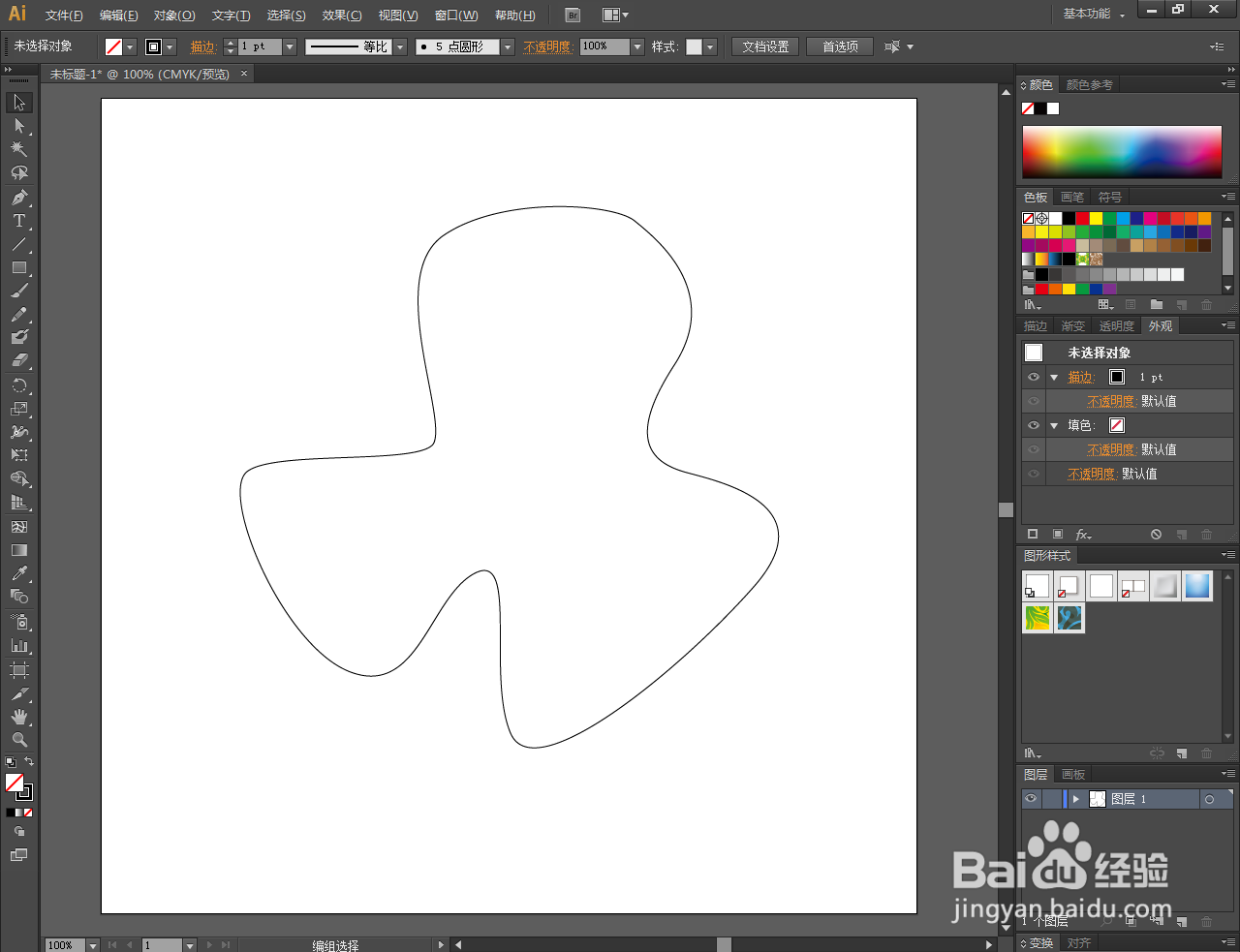This screenshot has width=1240, height=952.
Task: Open stroke color dropdown in control bar
Action: [170, 46]
